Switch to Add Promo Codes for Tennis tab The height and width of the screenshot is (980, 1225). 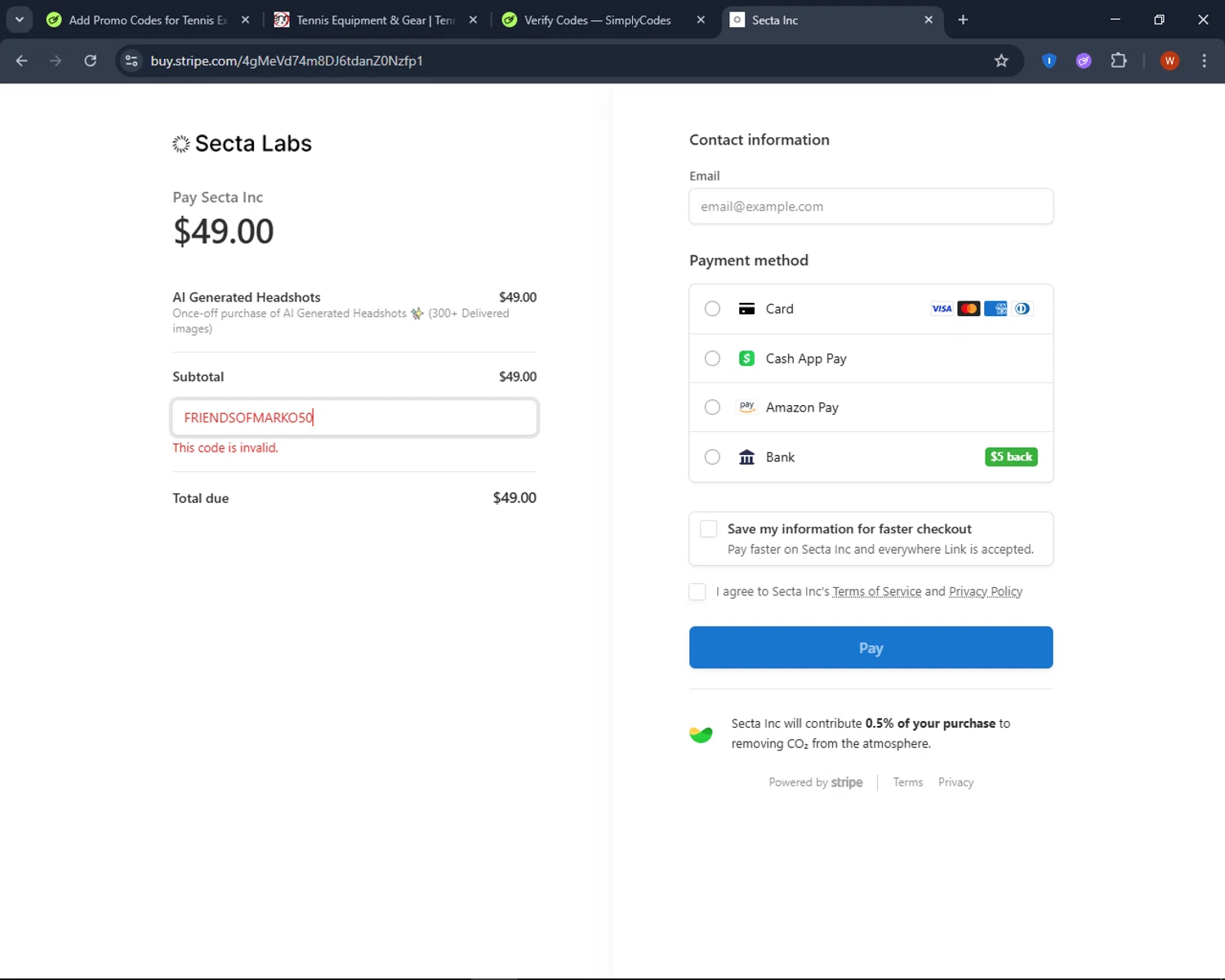[149, 20]
